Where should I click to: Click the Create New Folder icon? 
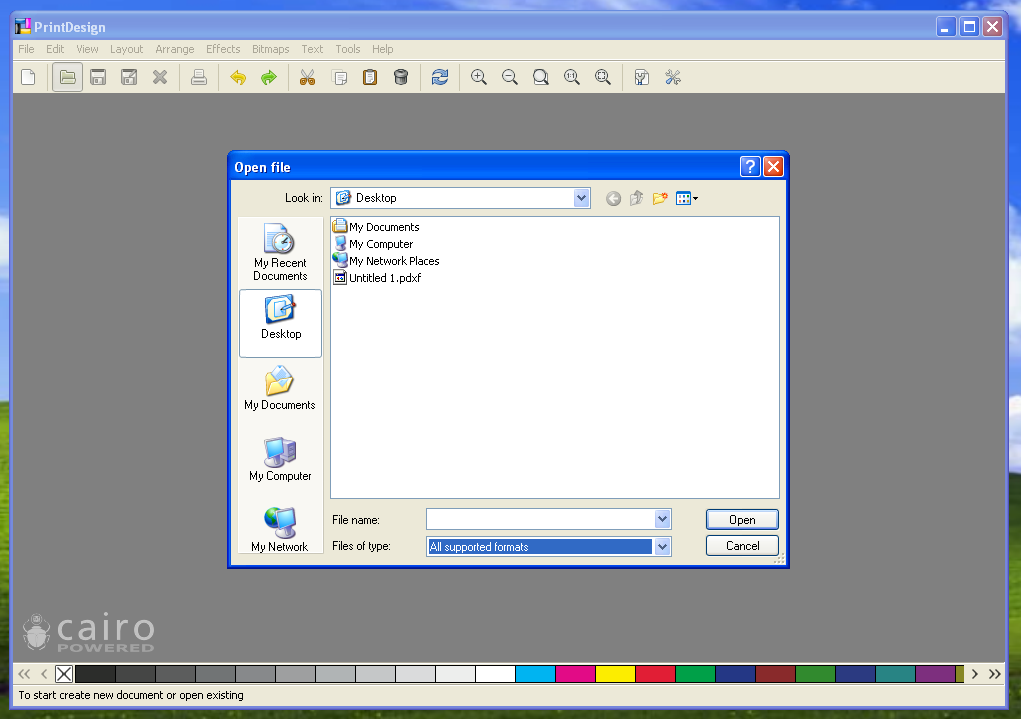click(660, 199)
